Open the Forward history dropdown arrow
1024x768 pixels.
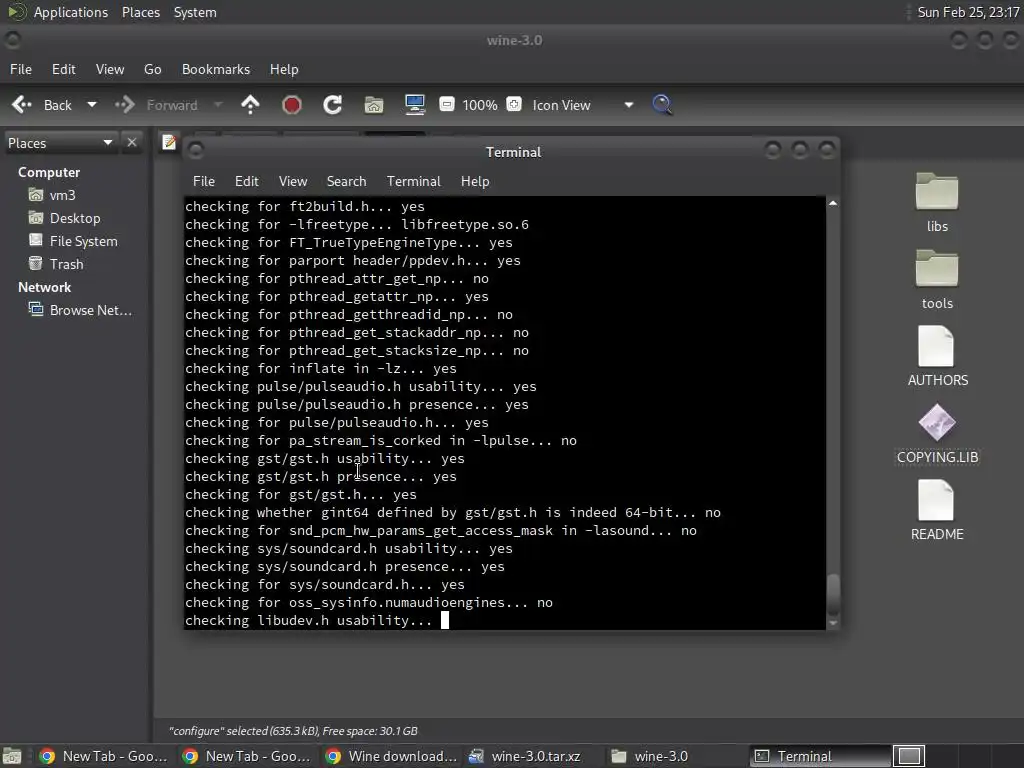(x=218, y=104)
